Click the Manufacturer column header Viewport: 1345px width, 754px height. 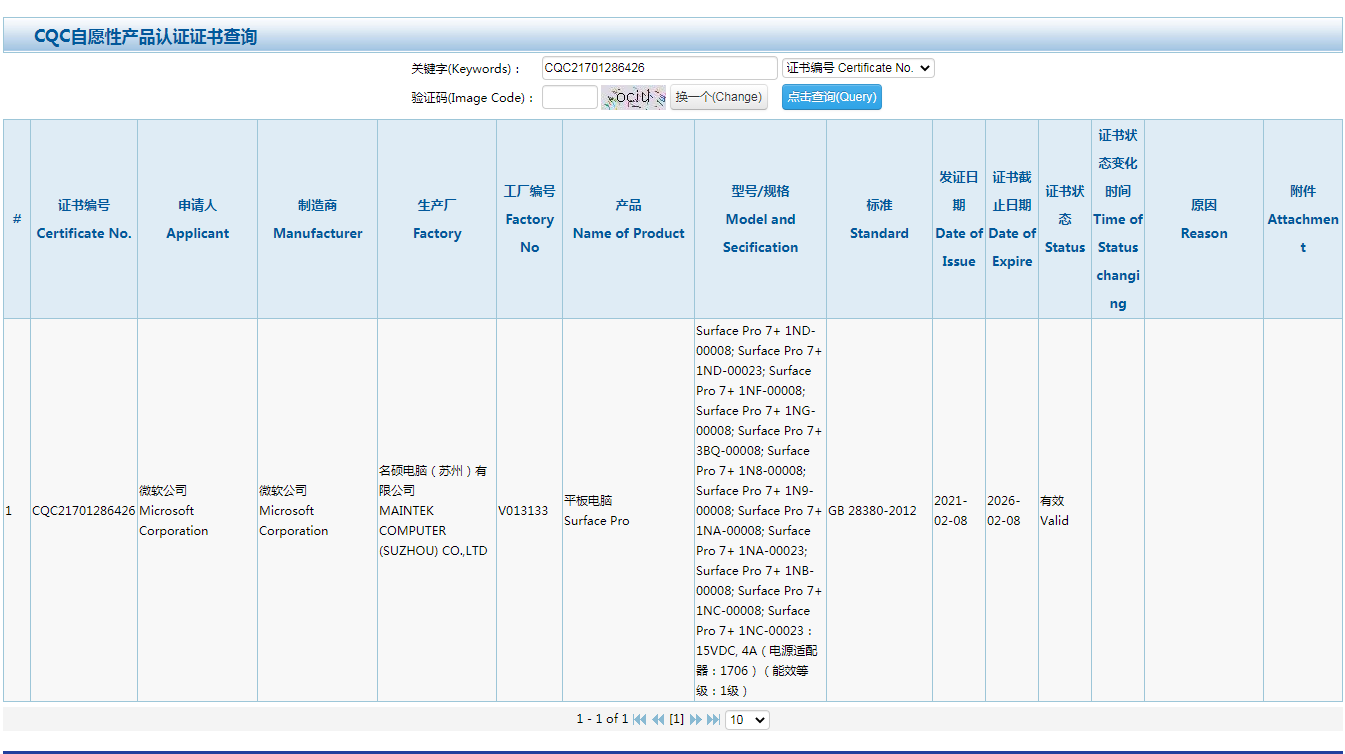coord(317,219)
